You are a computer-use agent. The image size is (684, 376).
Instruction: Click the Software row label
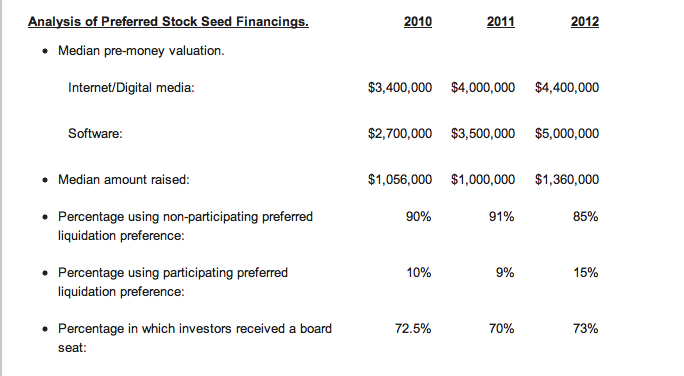pyautogui.click(x=95, y=133)
